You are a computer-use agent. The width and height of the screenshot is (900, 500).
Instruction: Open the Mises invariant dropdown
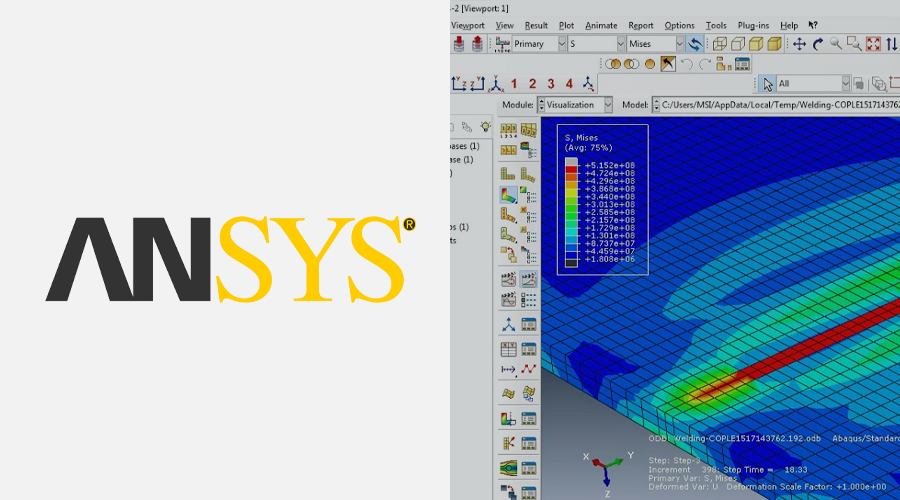(655, 44)
